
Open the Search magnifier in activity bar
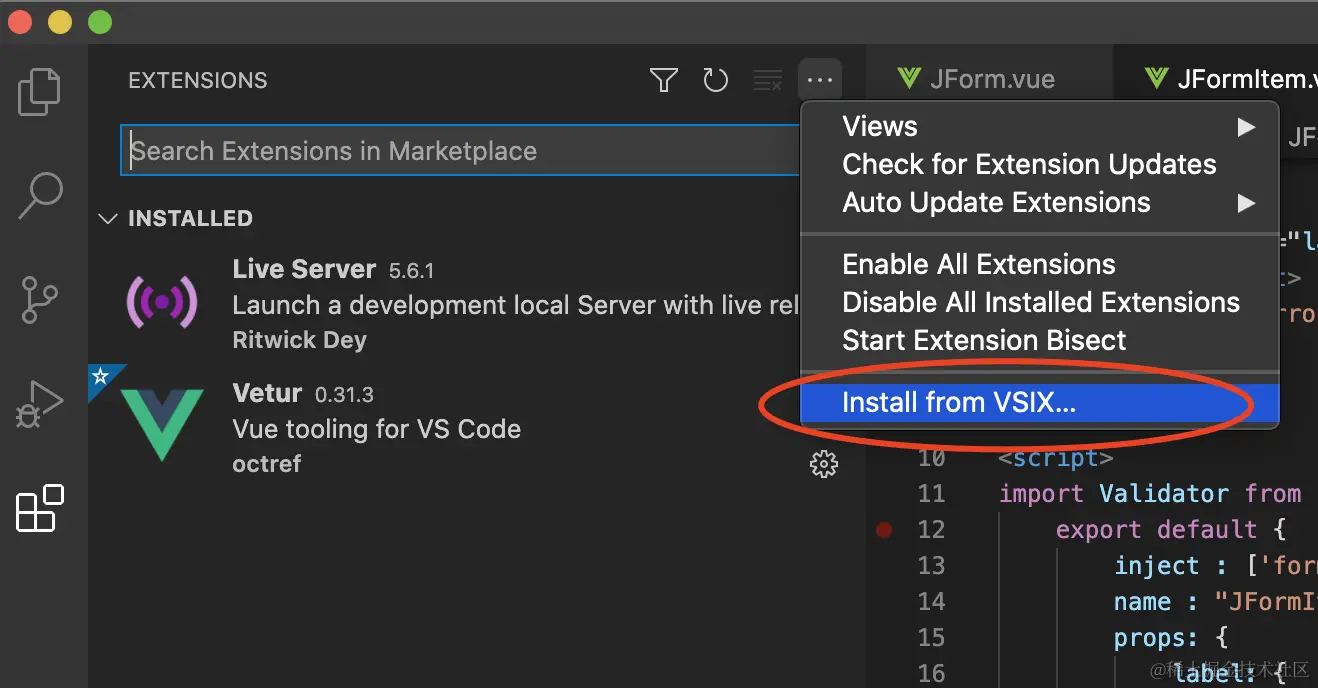tap(41, 195)
